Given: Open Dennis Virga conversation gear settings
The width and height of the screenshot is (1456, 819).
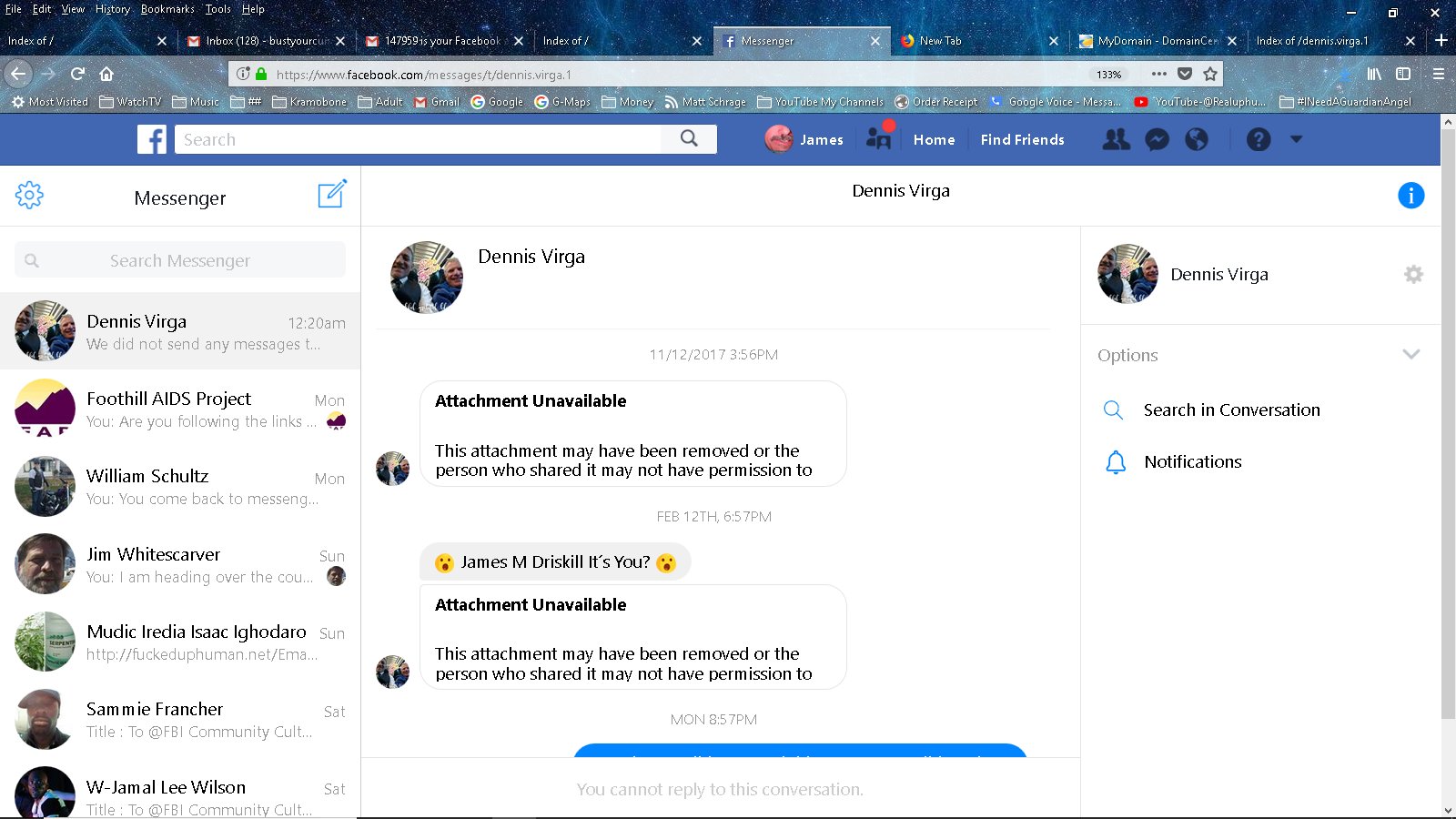Looking at the screenshot, I should [1413, 274].
